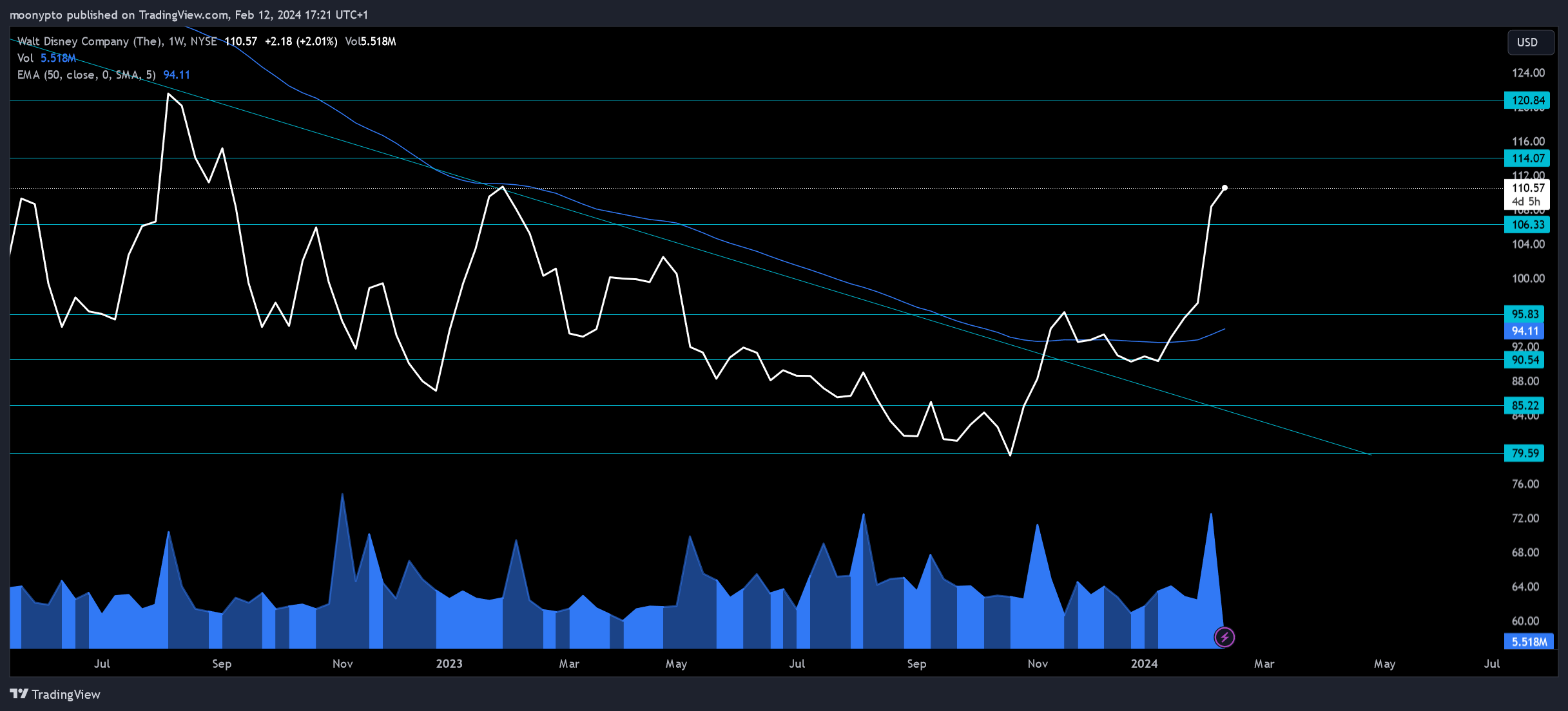Open the USD currency selector
The image size is (1568, 711).
1530,43
